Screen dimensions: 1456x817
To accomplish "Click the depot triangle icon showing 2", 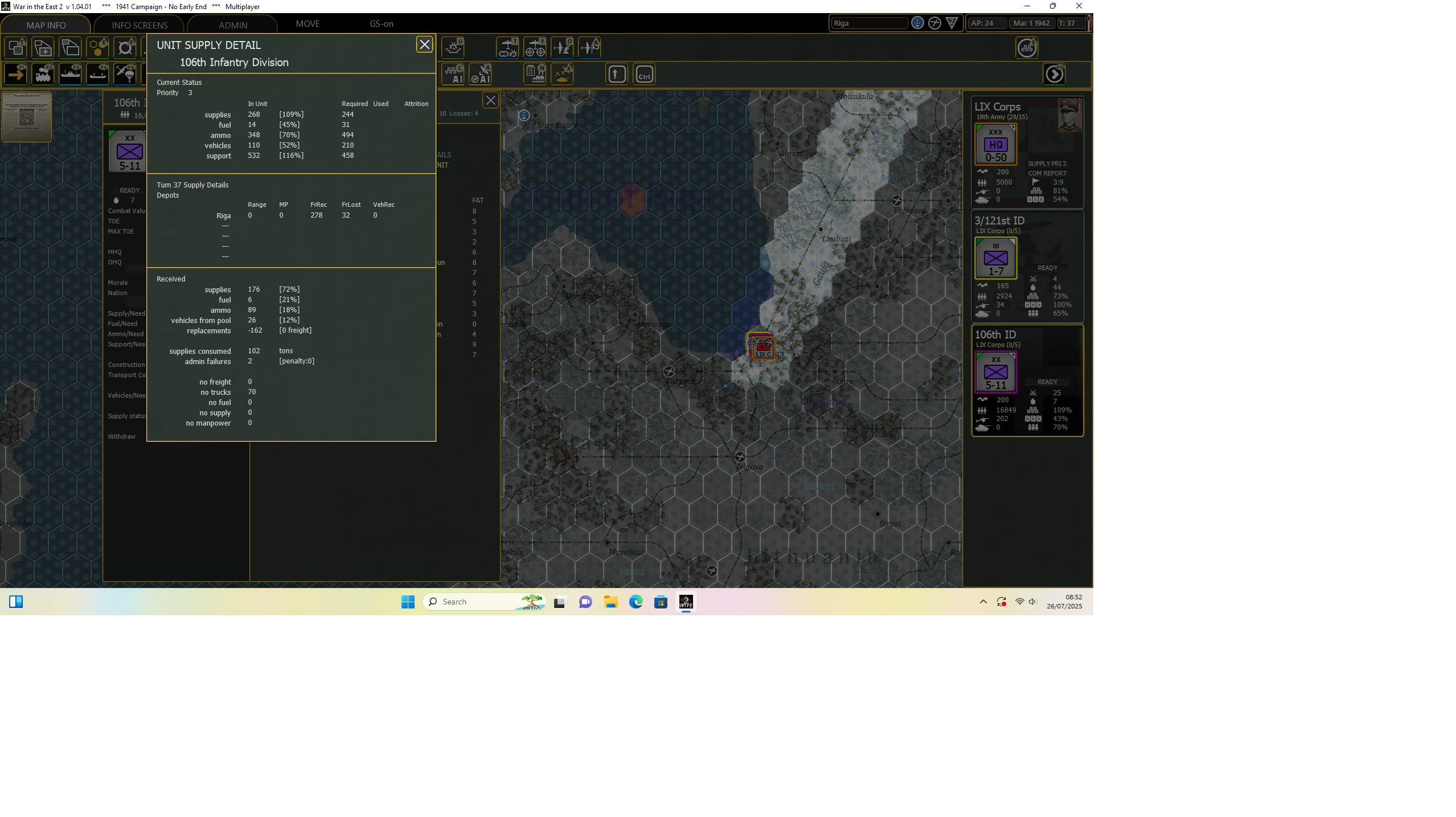I will coord(952,23).
